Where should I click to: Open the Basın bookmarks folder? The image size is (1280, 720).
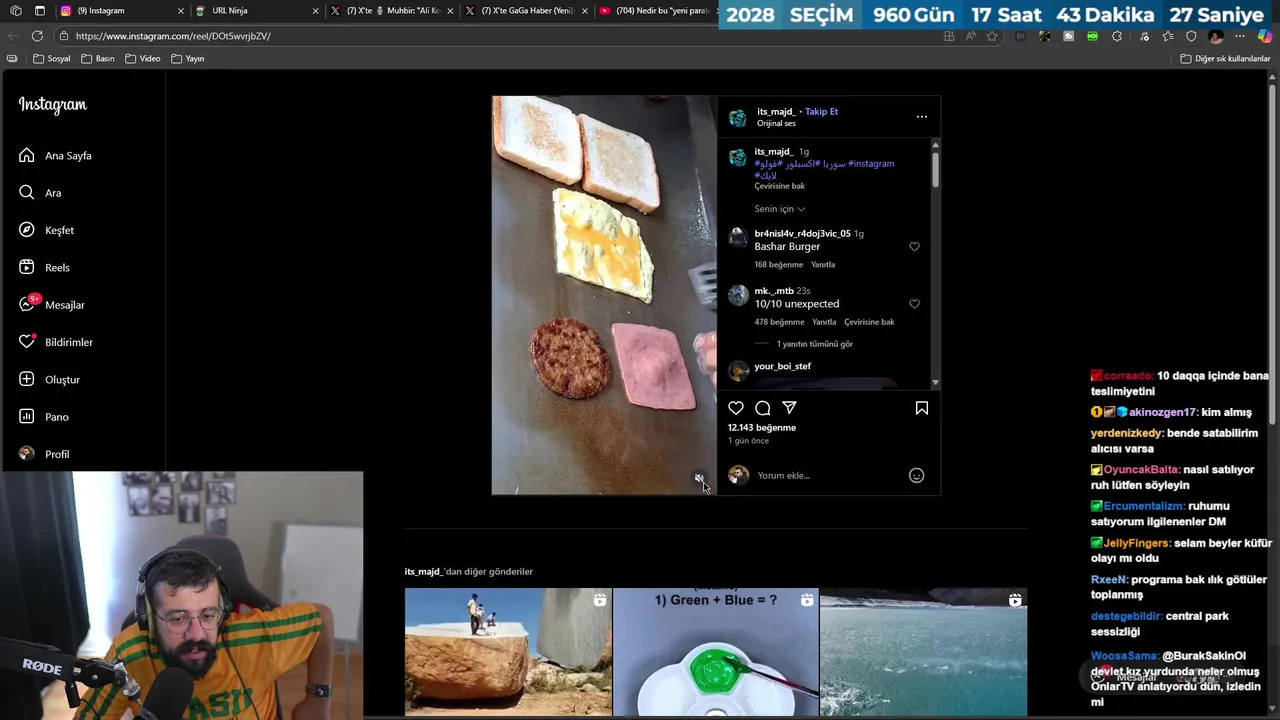pos(98,59)
